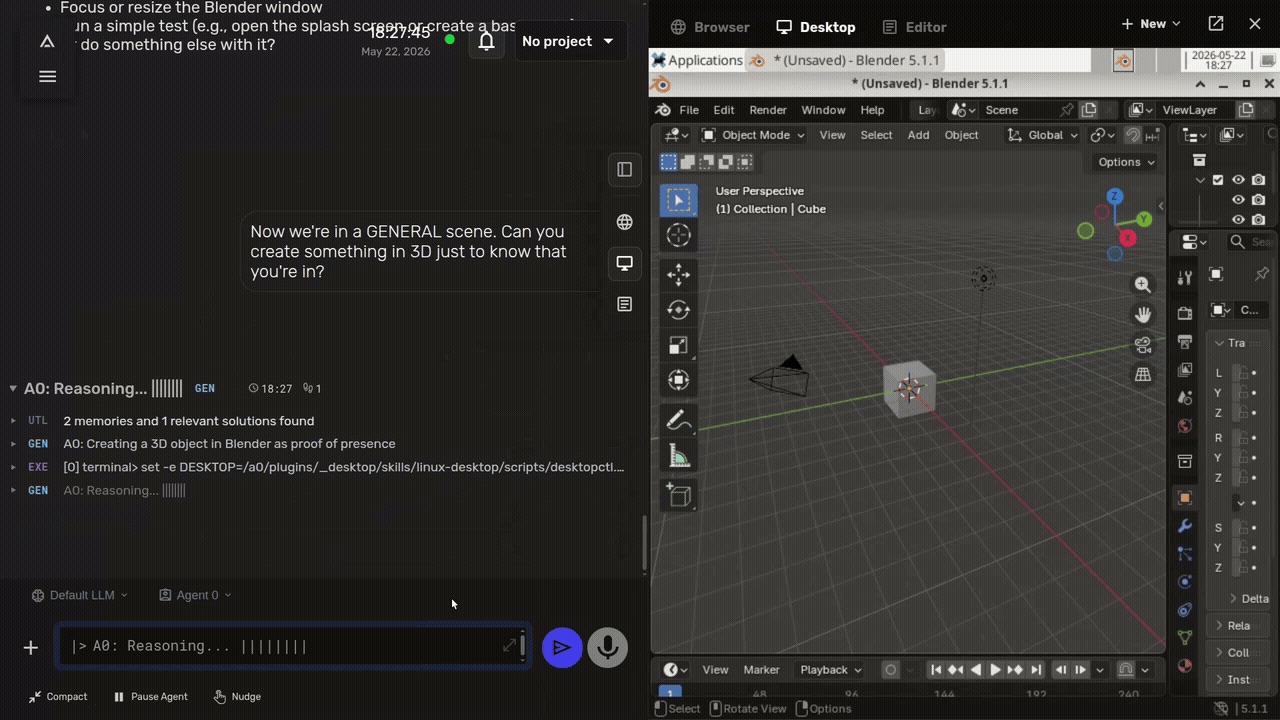Toggle the sidebar panel icon in Agent Zero
Screen dimensions: 1280x720
[625, 170]
